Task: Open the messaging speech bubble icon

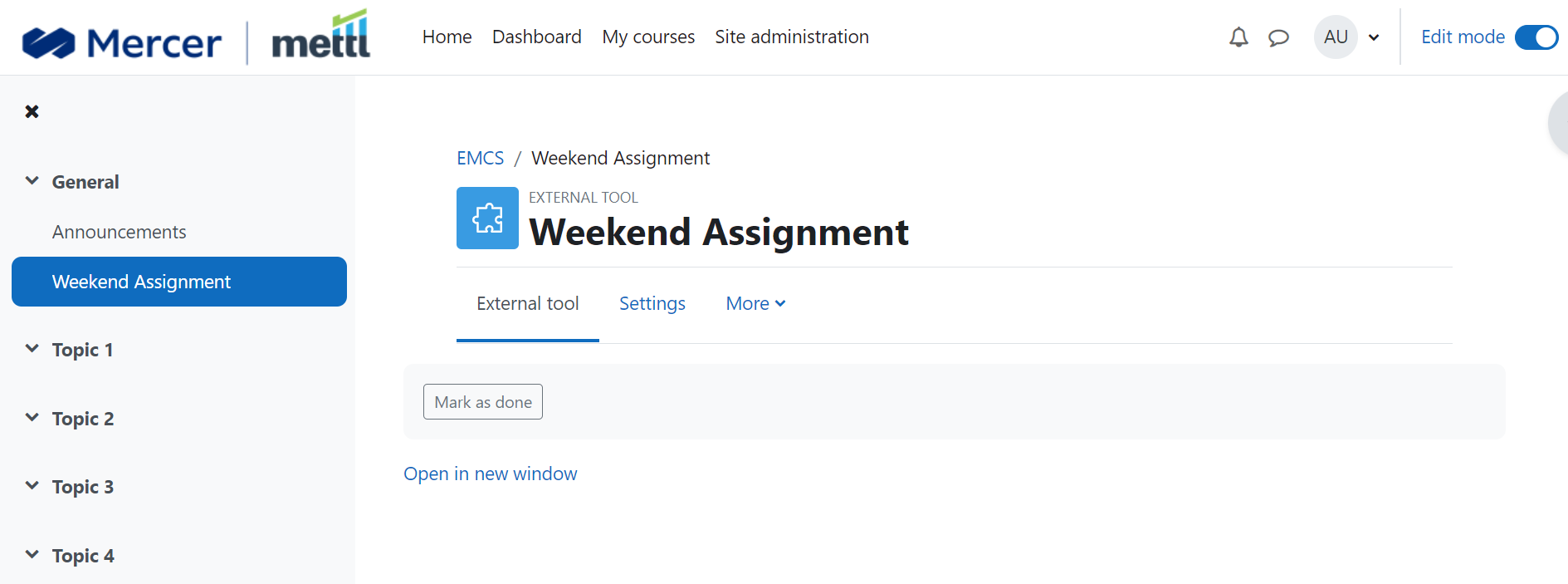Action: click(1278, 37)
